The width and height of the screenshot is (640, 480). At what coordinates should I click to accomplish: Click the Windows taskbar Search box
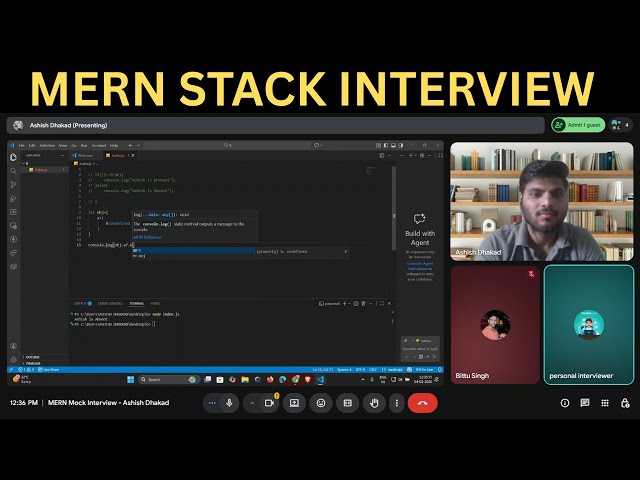168,380
